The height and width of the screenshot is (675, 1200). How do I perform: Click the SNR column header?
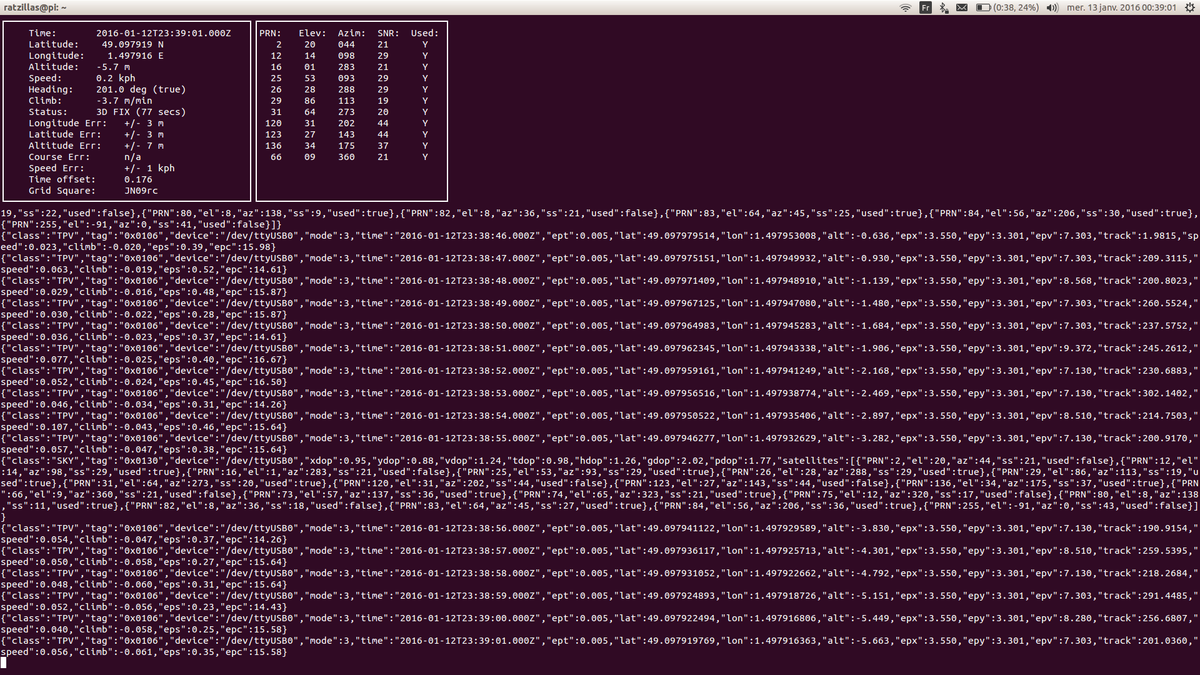[387, 33]
